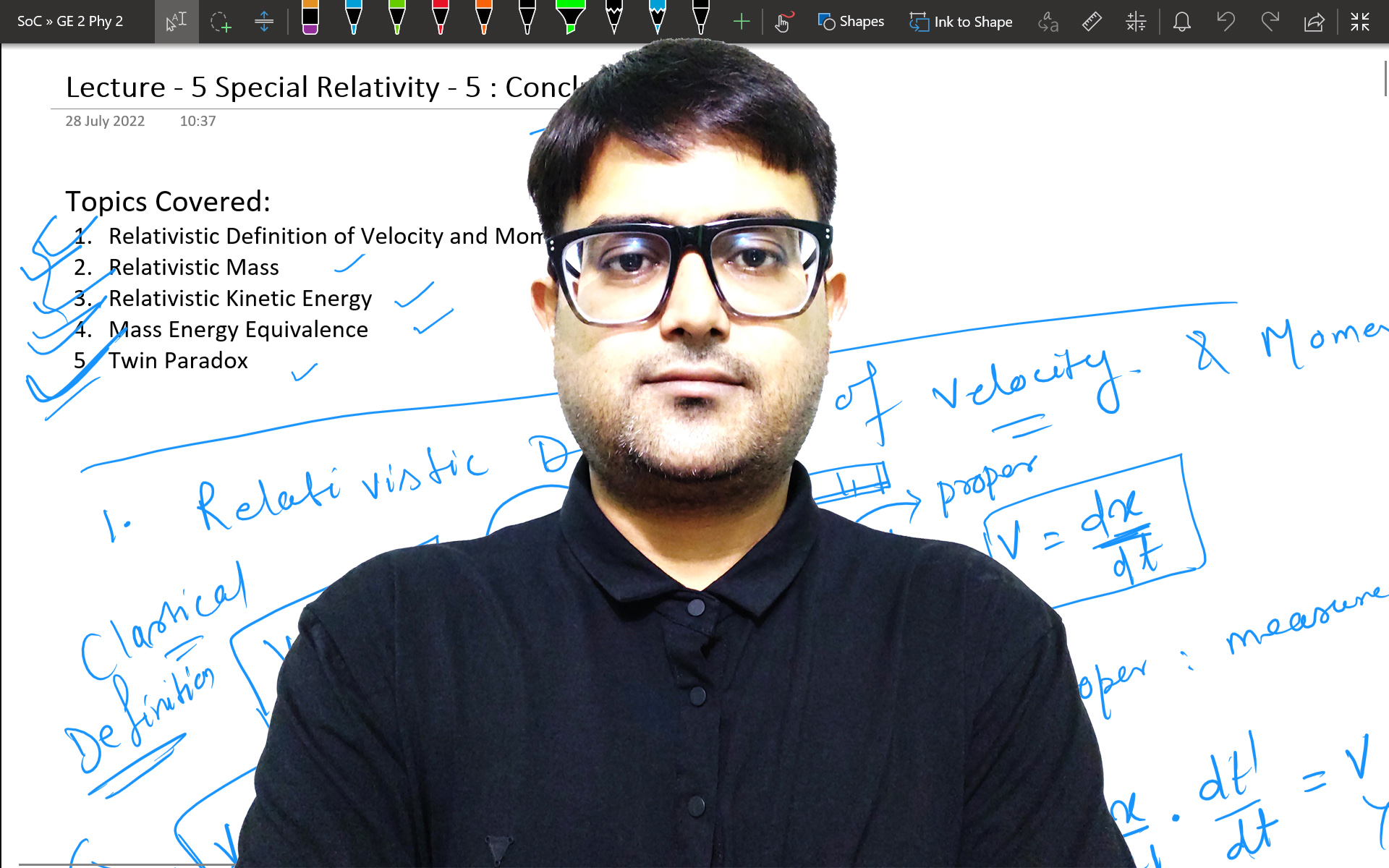Open the Math assistant icon

(1136, 22)
